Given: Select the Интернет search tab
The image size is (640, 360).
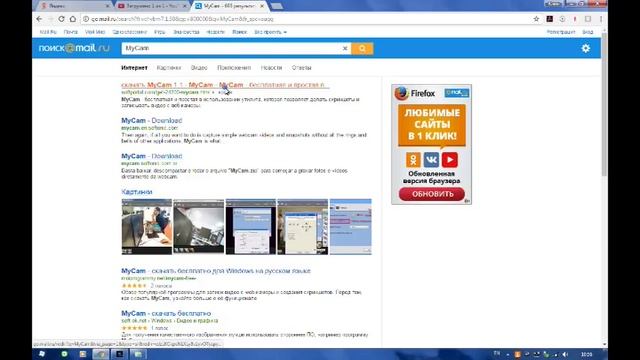Looking at the screenshot, I should point(134,68).
